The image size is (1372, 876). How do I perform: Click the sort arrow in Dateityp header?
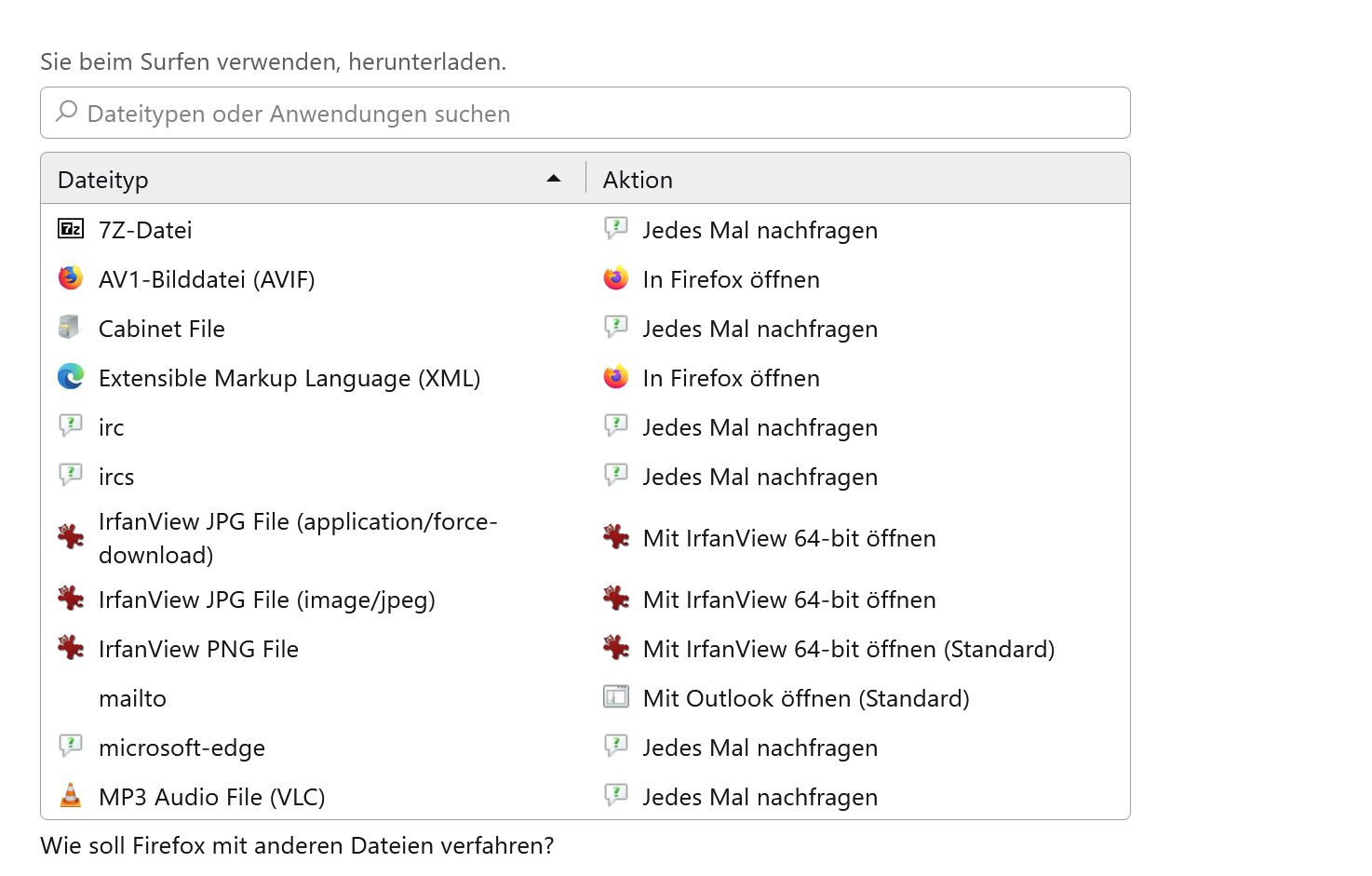click(x=554, y=179)
